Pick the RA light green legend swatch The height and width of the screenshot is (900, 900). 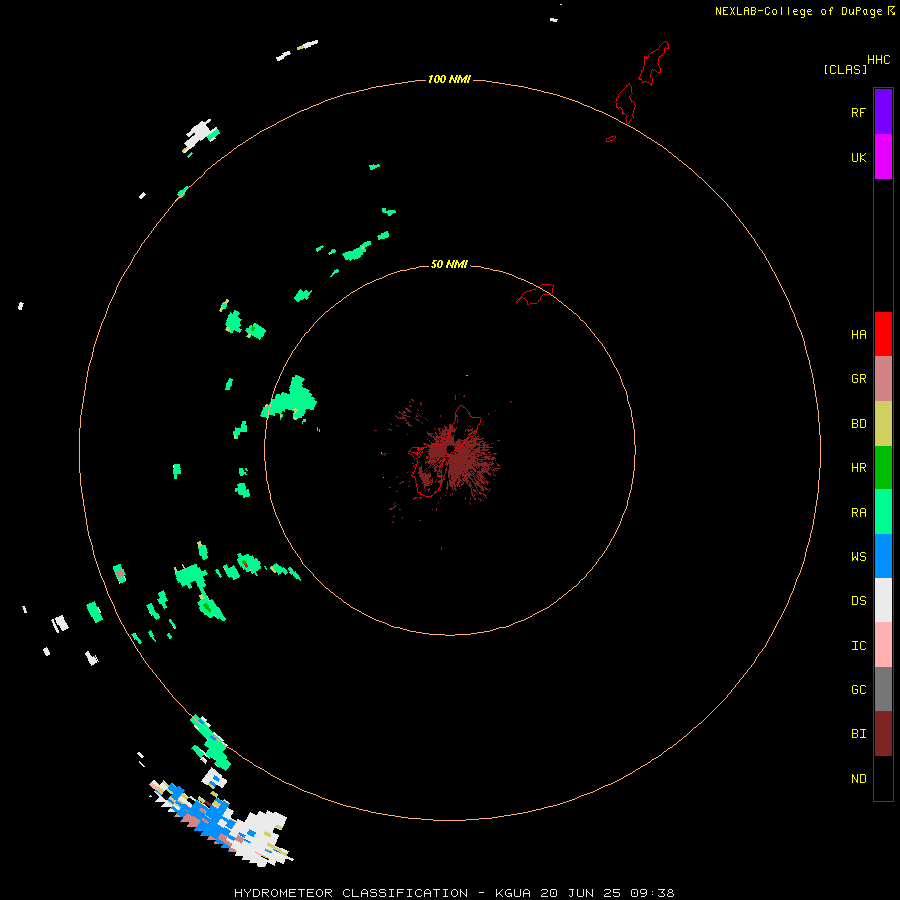click(883, 512)
